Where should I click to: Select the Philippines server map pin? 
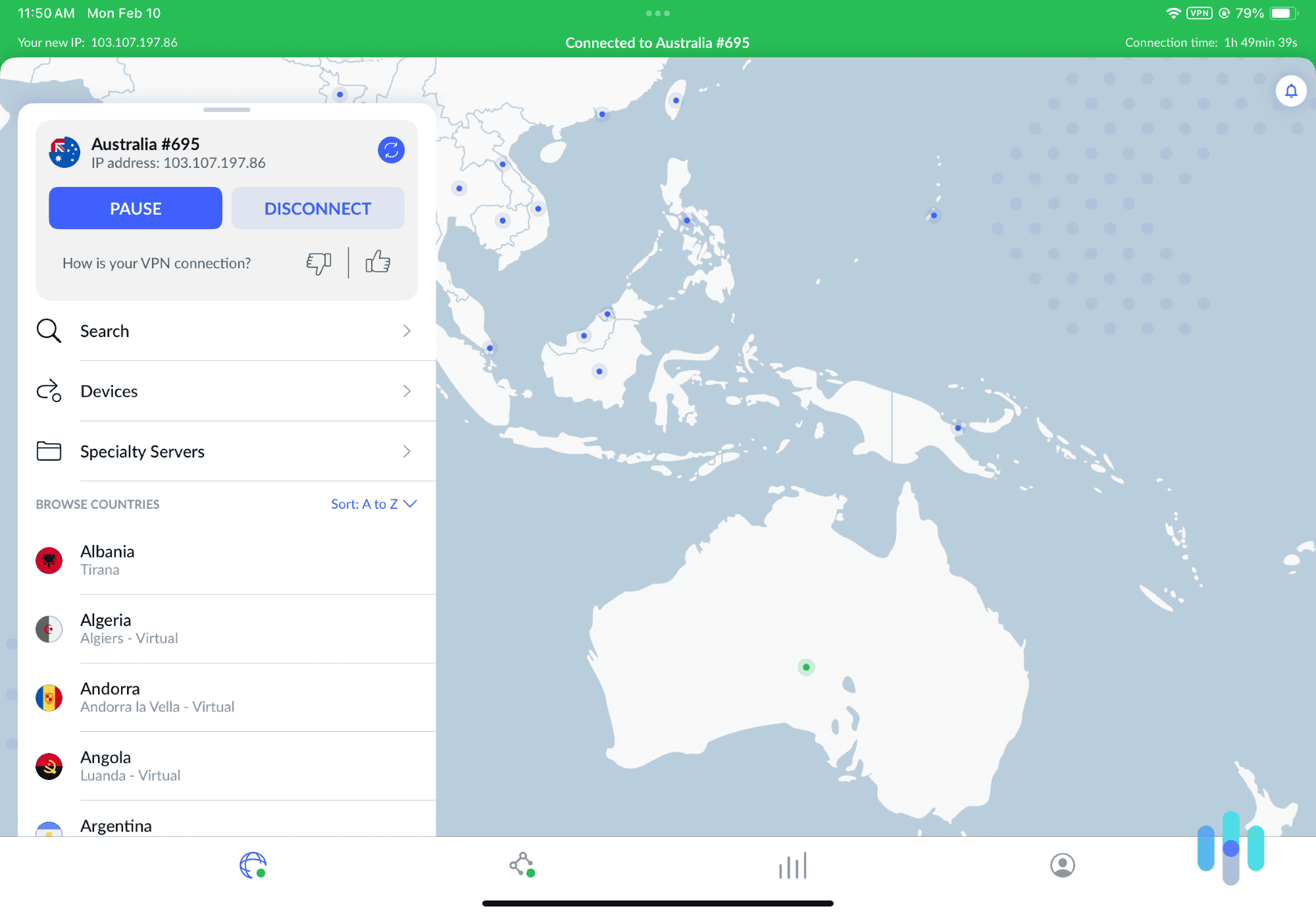pos(686,221)
